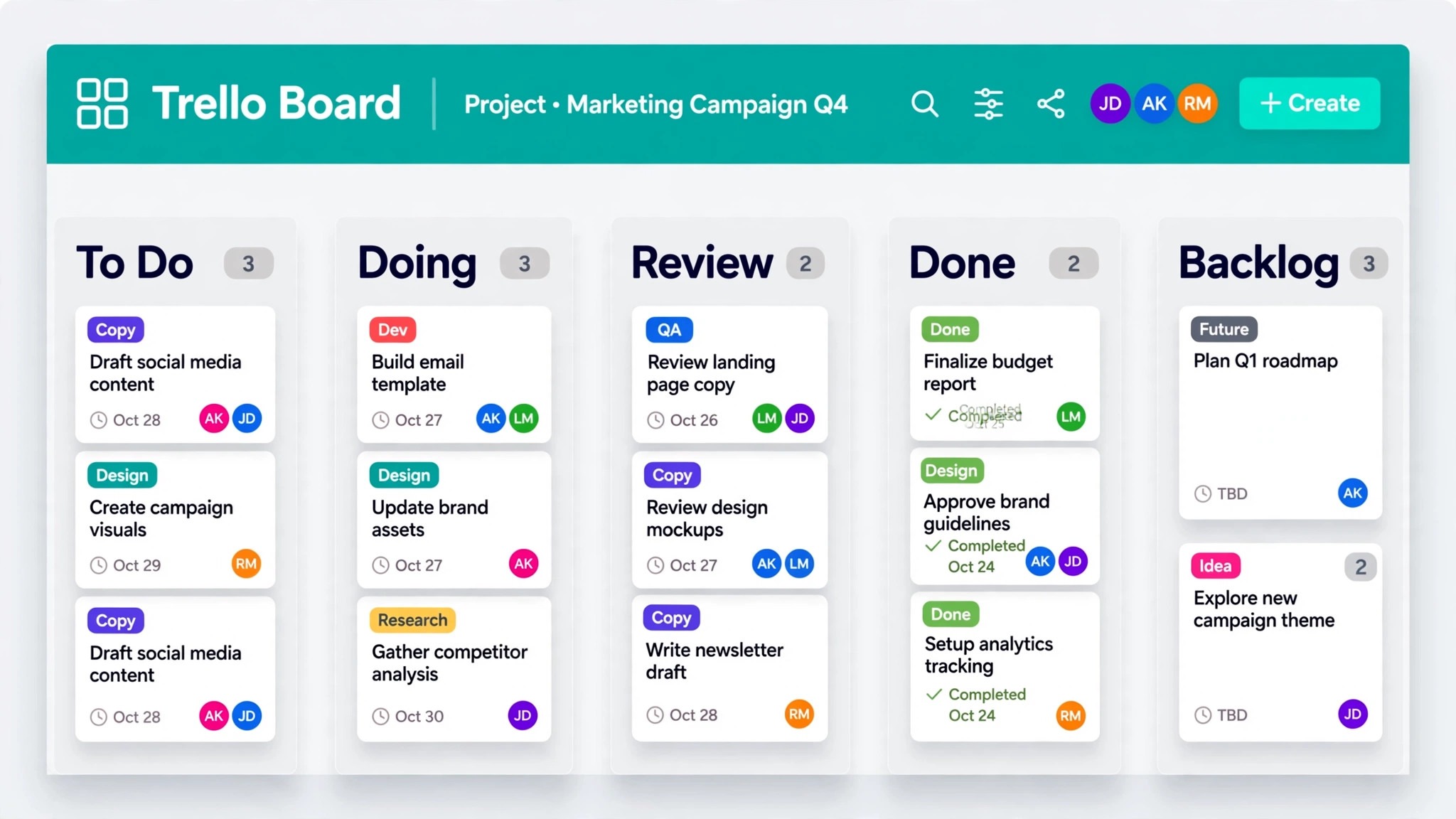Open the search magnifier in the header
1456x819 pixels.
click(x=924, y=104)
